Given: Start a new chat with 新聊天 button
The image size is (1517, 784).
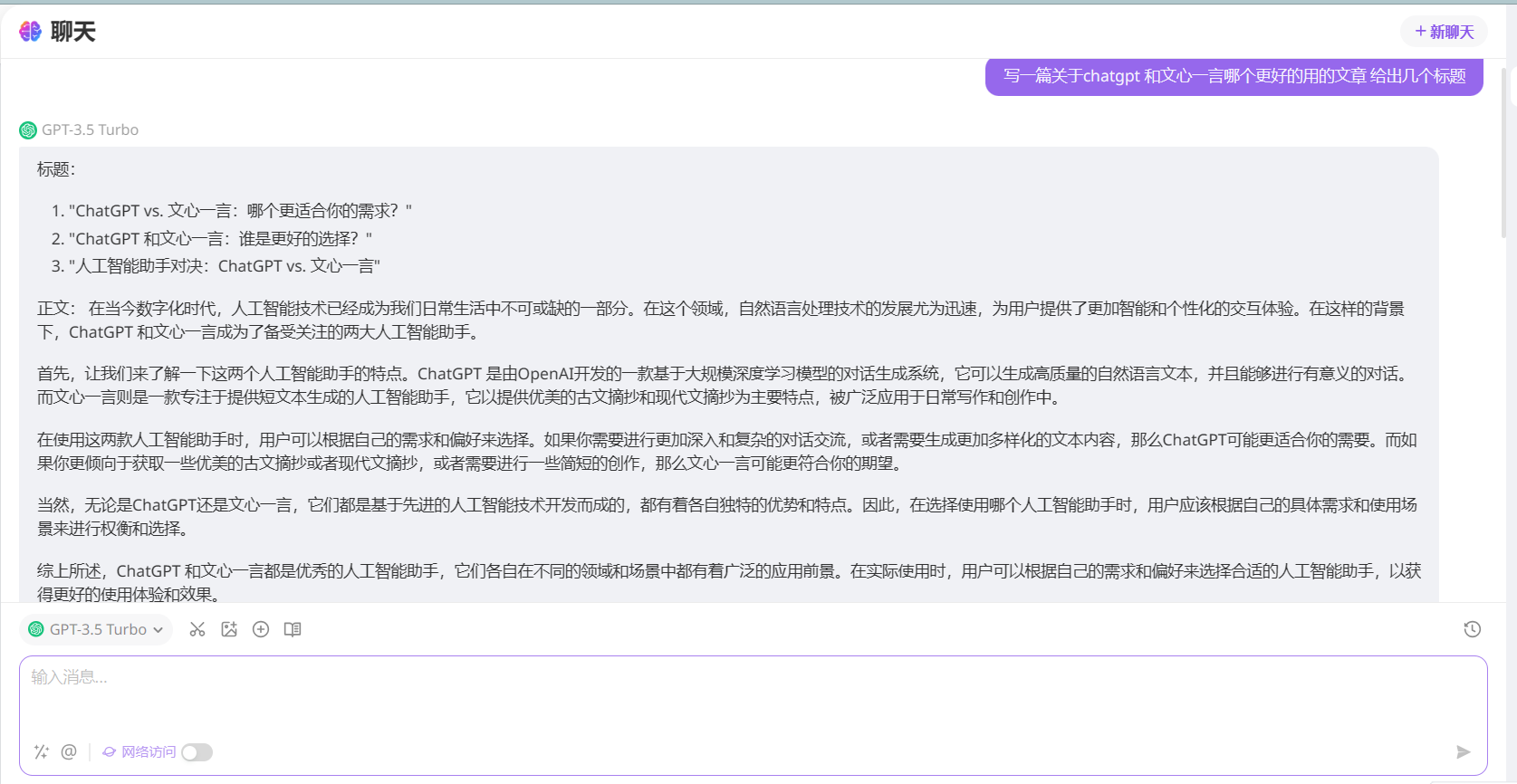Looking at the screenshot, I should tap(1445, 32).
